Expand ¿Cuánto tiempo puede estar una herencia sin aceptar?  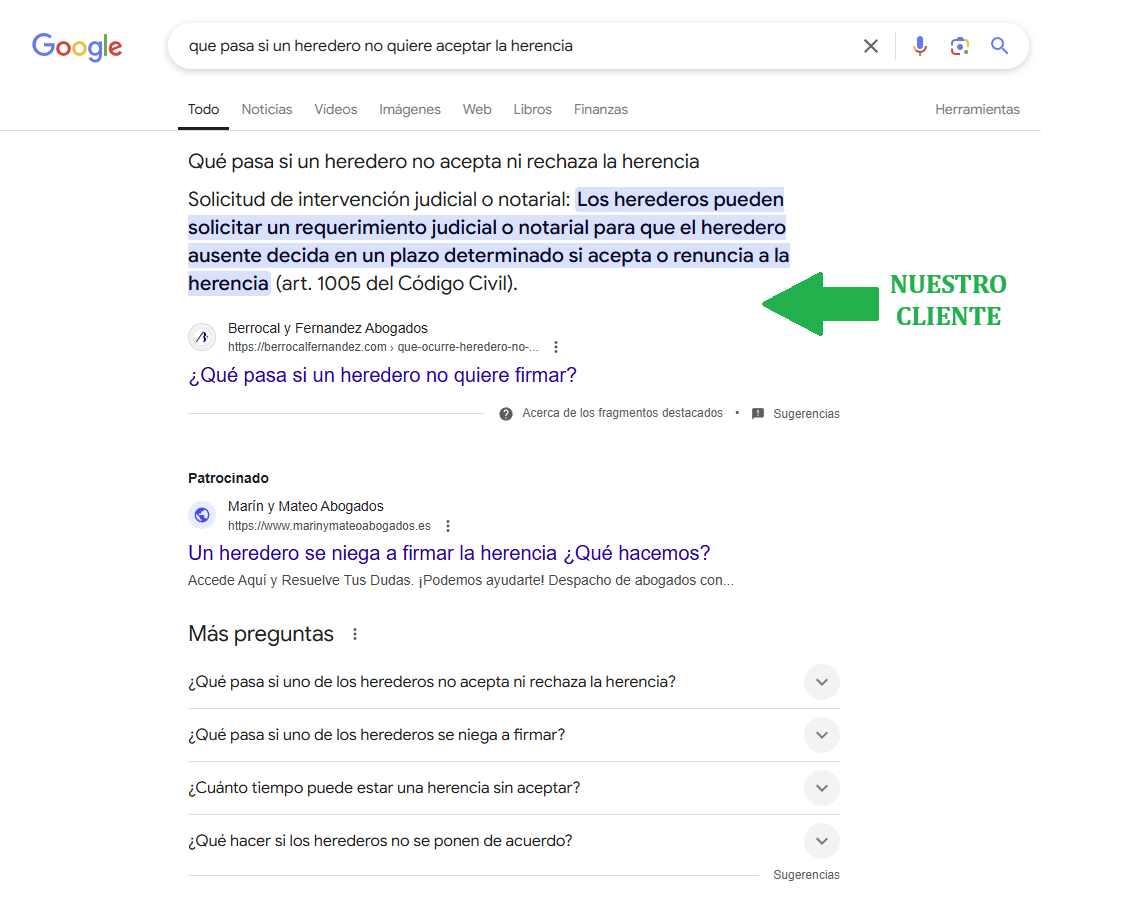coord(513,788)
